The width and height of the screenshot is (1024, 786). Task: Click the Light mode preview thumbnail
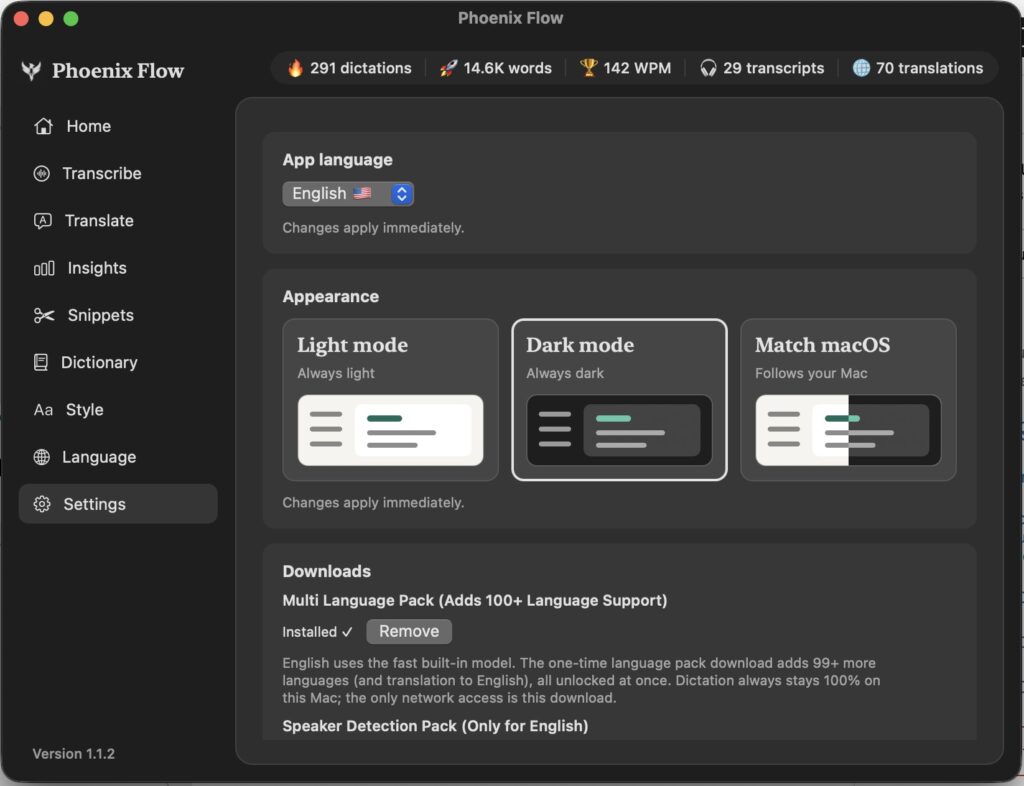pos(391,430)
